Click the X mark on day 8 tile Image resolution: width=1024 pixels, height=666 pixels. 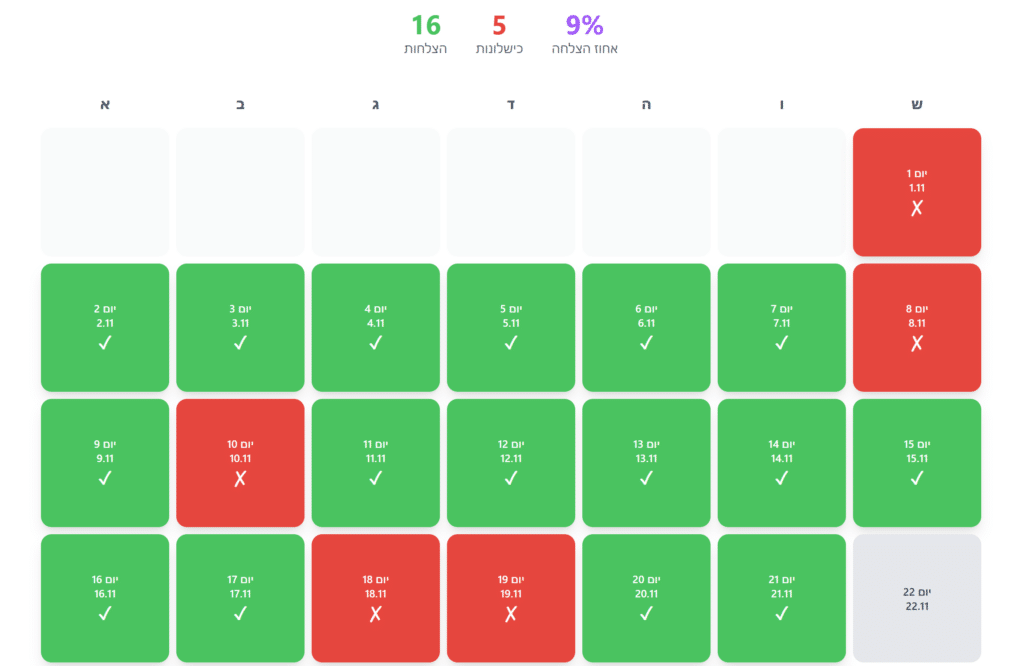916,343
